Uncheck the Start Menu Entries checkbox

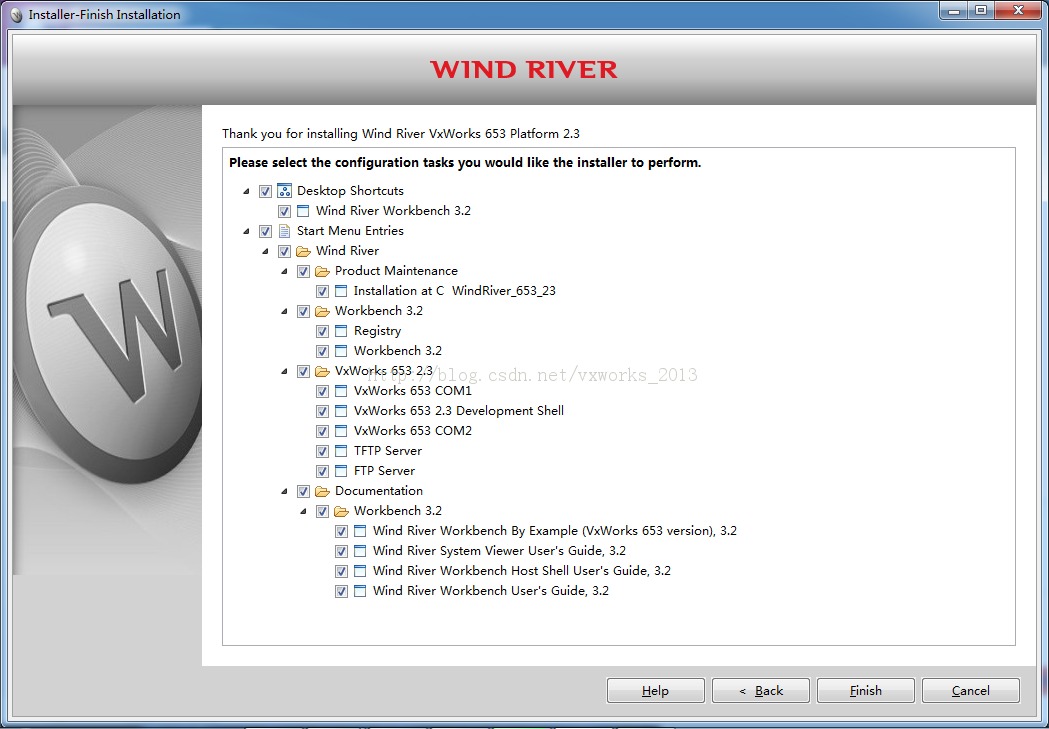(266, 231)
